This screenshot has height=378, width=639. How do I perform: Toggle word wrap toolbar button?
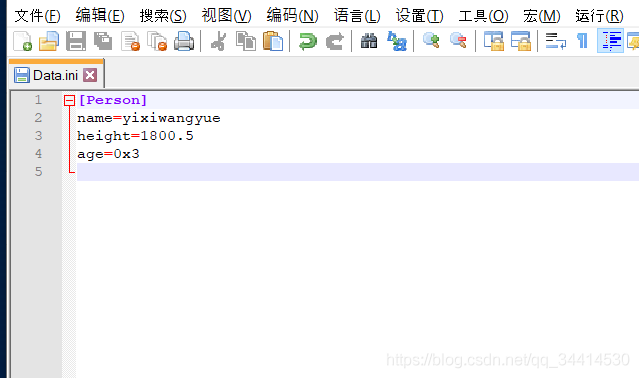pos(556,41)
